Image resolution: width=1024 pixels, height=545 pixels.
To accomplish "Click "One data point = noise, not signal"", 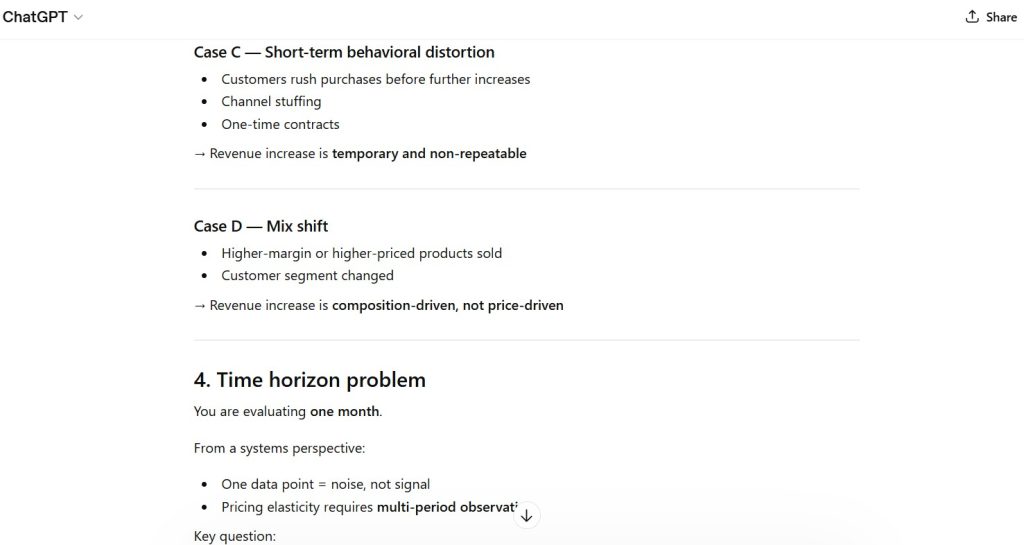I will click(x=325, y=484).
